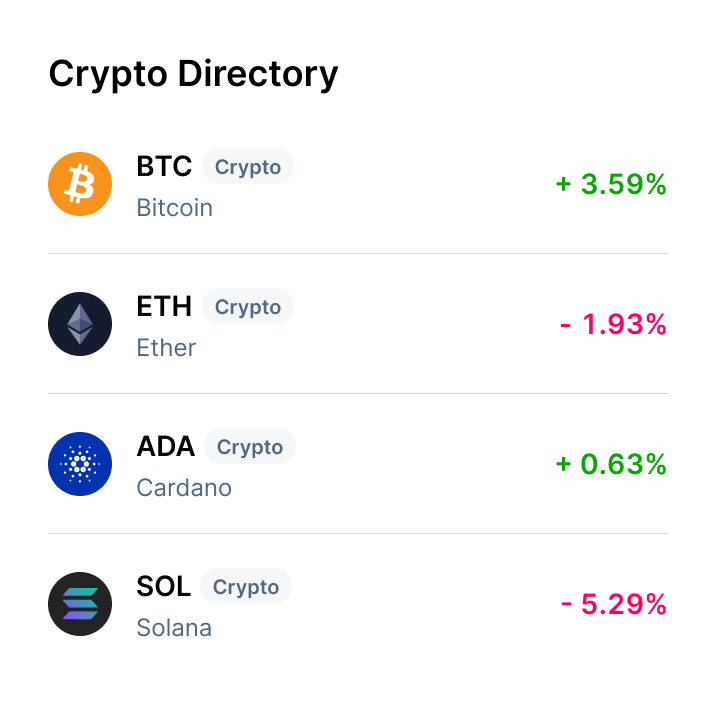
Task: Open the SOL ticker symbol
Action: coord(163,586)
